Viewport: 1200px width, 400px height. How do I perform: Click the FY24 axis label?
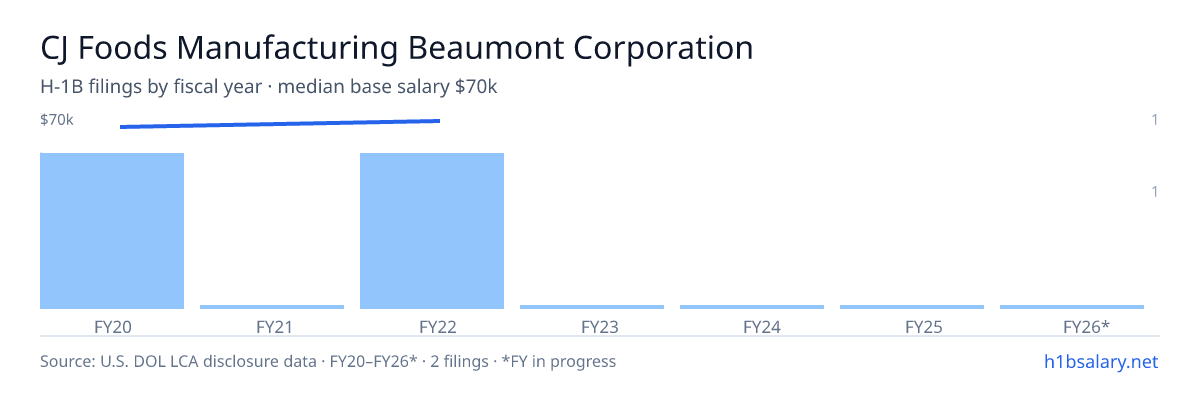click(752, 326)
